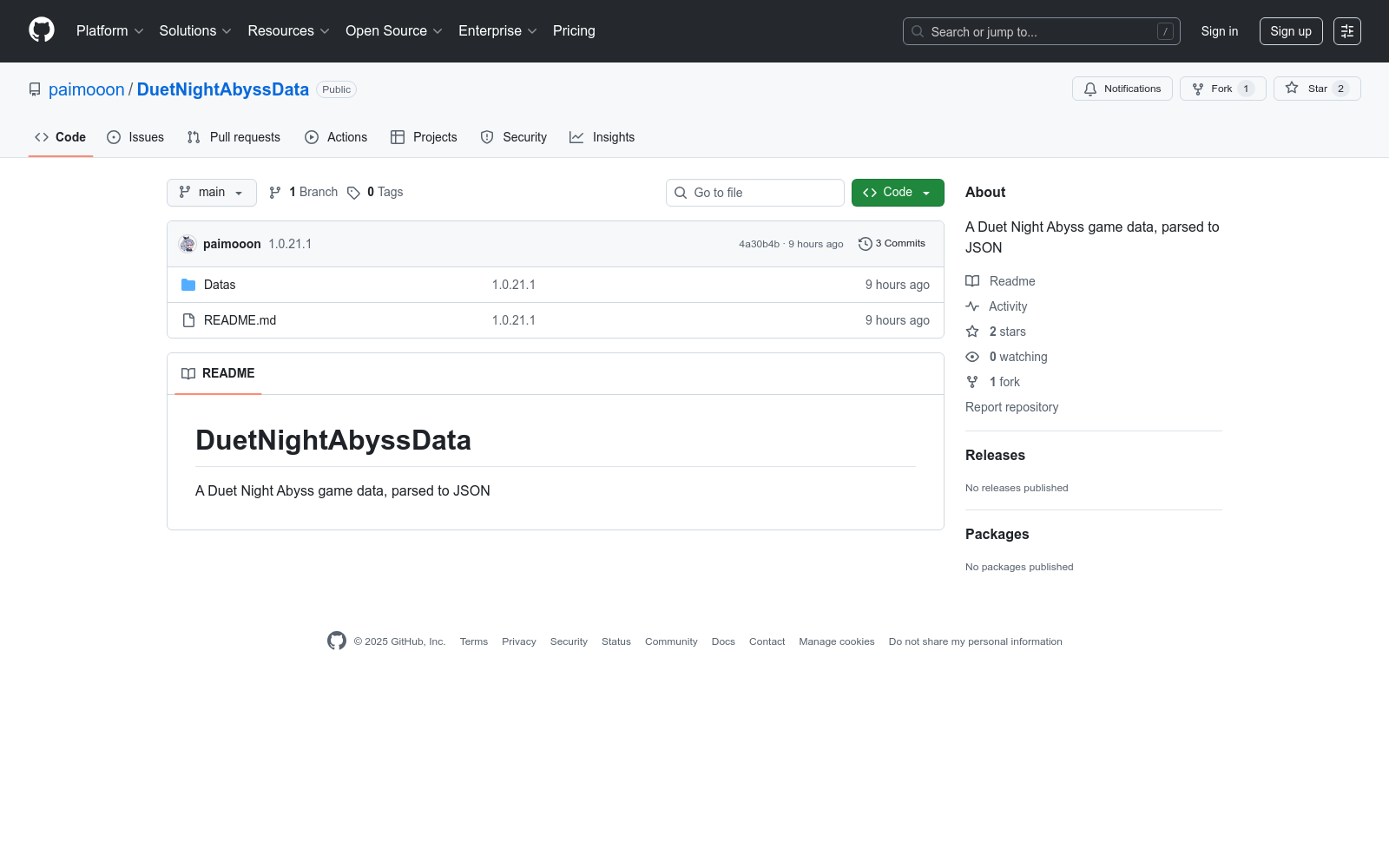This screenshot has height=868, width=1389.
Task: View the 0 Tags list
Action: click(376, 193)
